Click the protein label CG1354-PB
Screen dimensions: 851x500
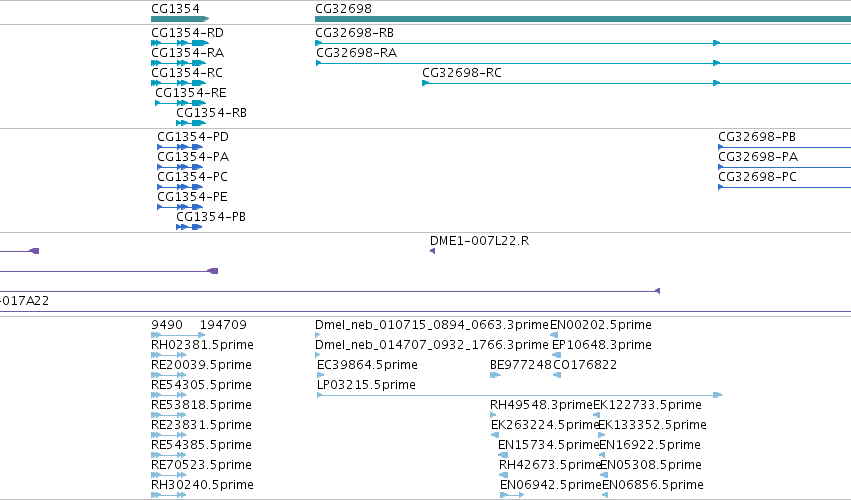point(211,217)
